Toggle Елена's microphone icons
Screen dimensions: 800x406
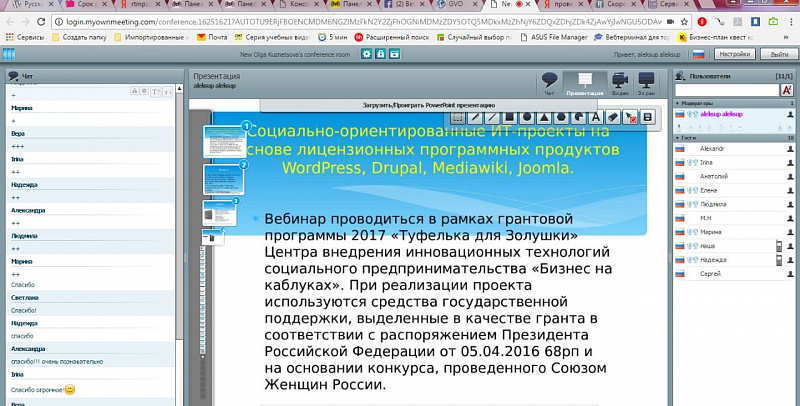[692, 190]
